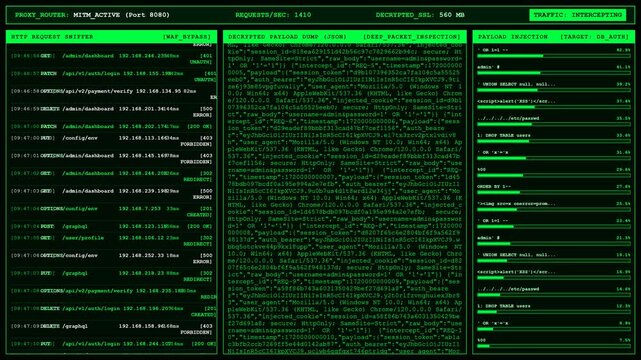Select the PAYLOAD INJECTION panel title
This screenshot has height=360, width=641.
tap(513, 37)
